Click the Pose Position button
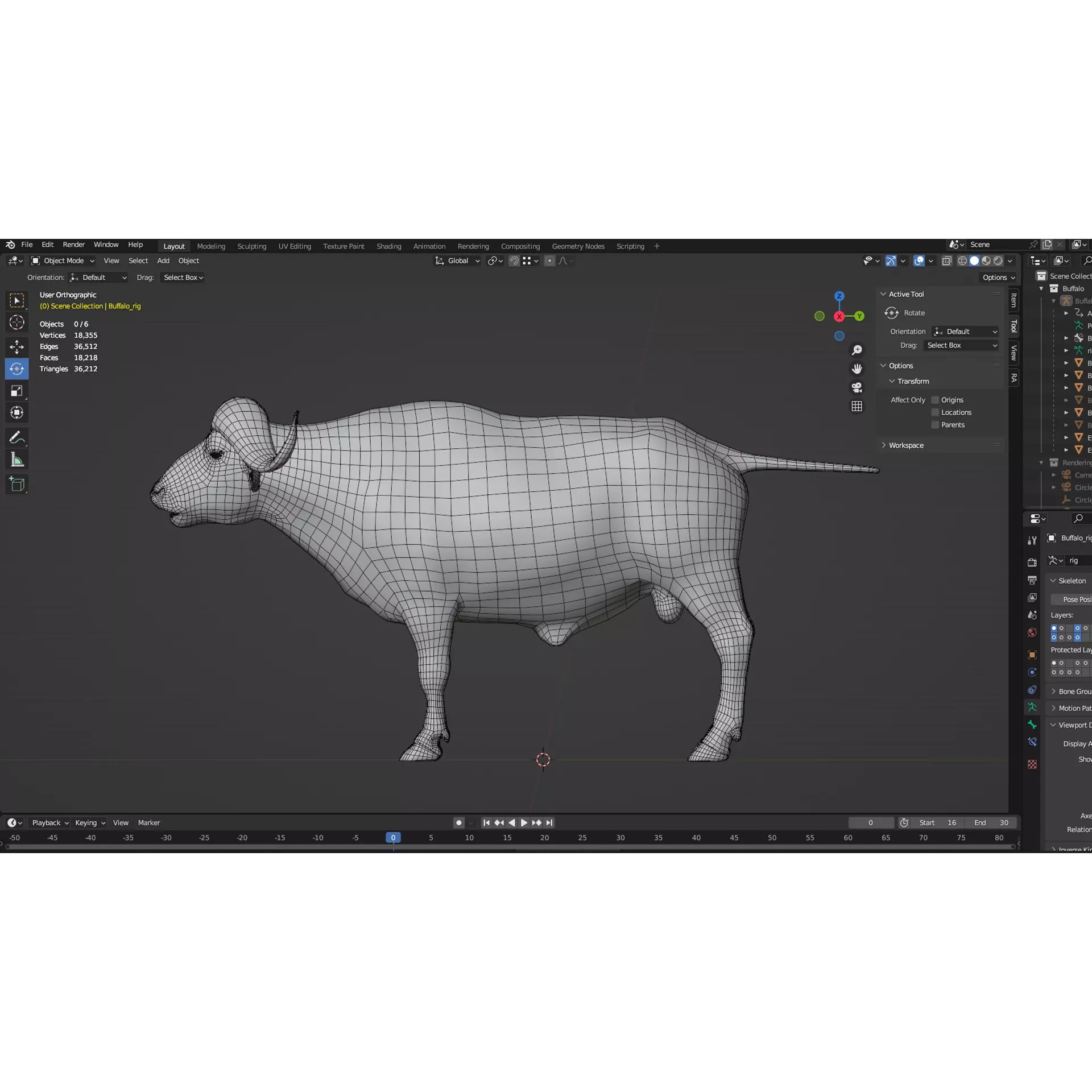Screen dimensions: 1092x1092 click(x=1077, y=599)
